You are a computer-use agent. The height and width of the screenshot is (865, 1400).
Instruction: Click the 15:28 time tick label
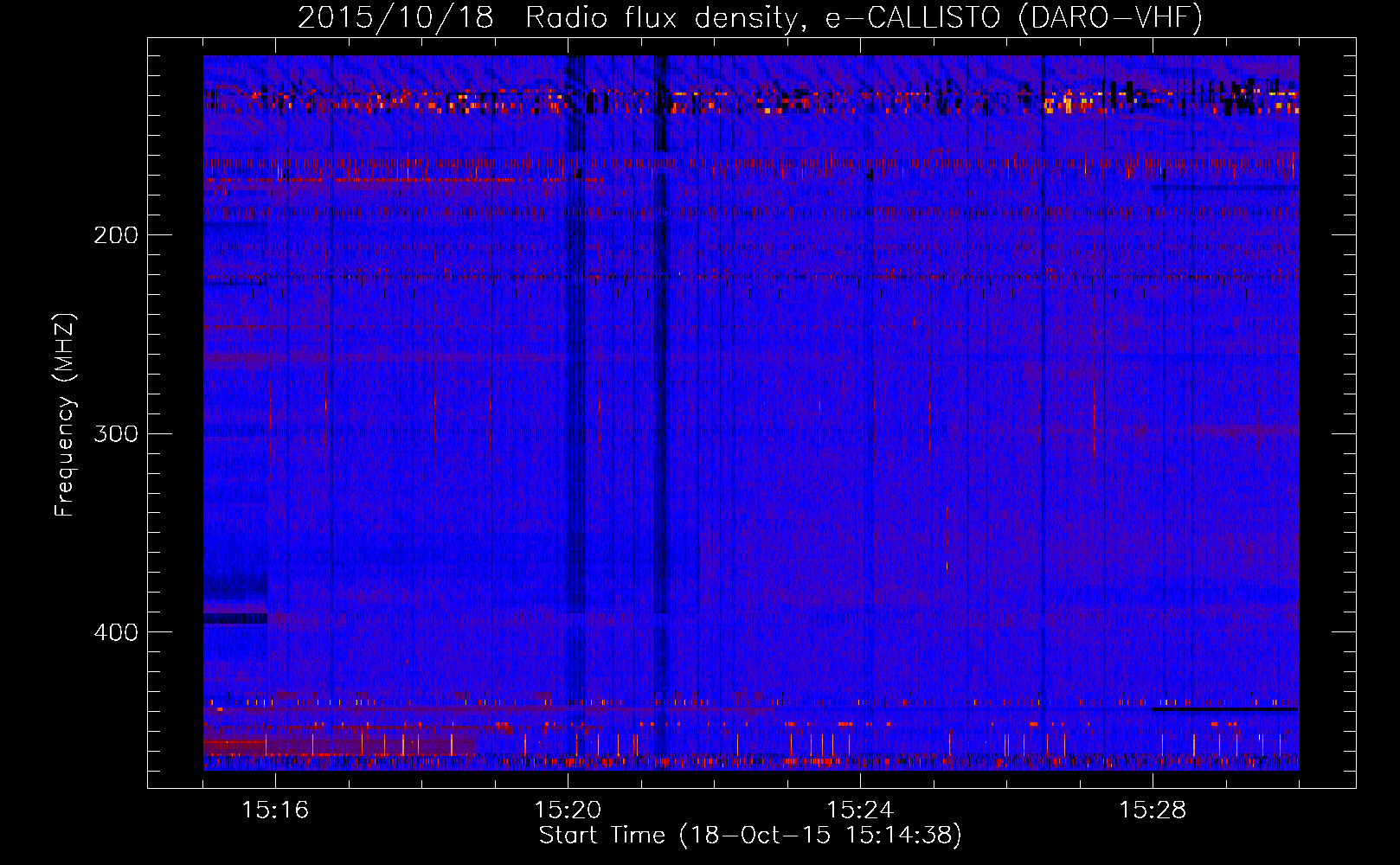(1153, 810)
